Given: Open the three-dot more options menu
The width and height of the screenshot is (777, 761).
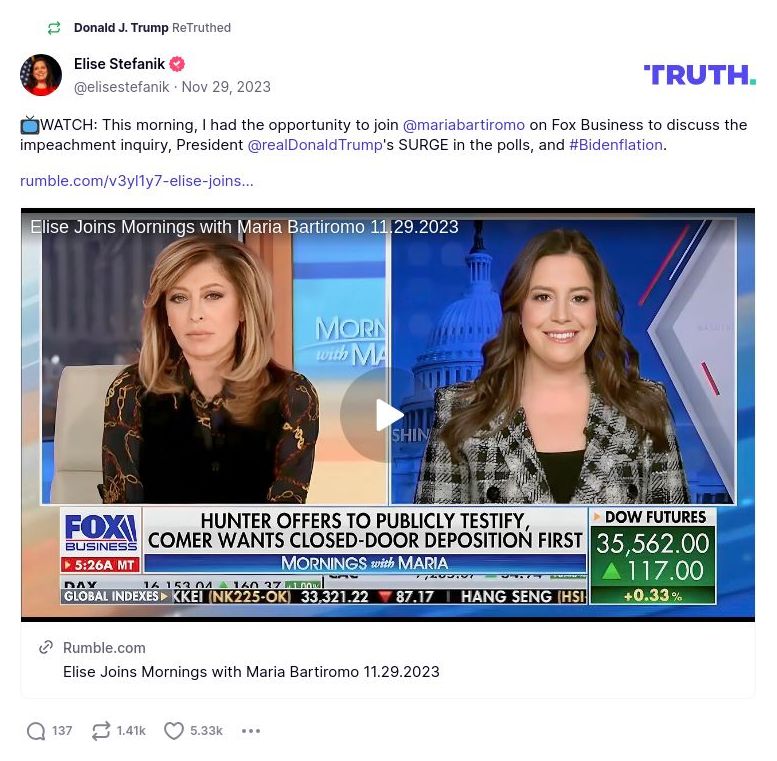Looking at the screenshot, I should tap(251, 731).
